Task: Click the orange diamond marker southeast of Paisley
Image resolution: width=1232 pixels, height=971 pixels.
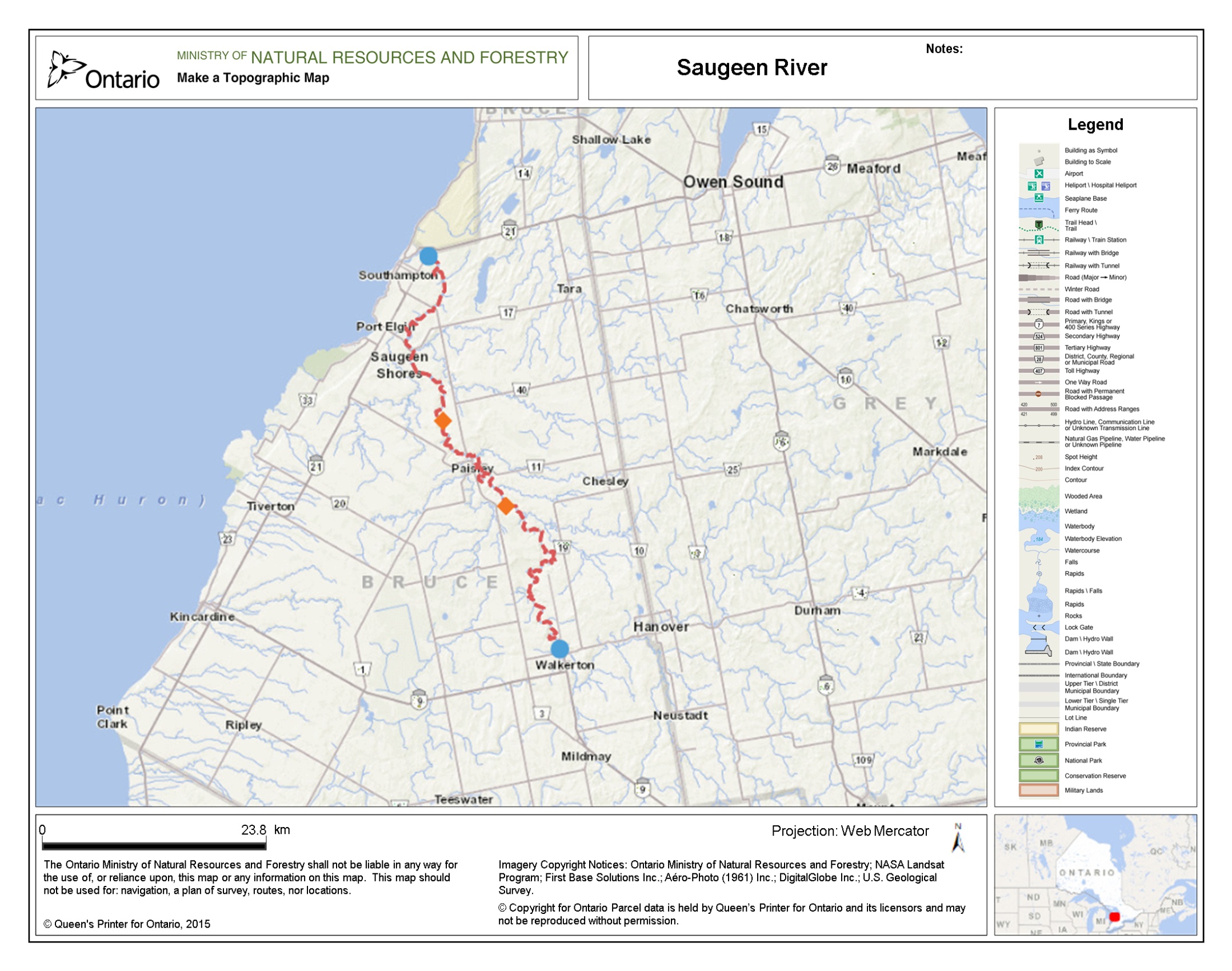Action: 505,505
